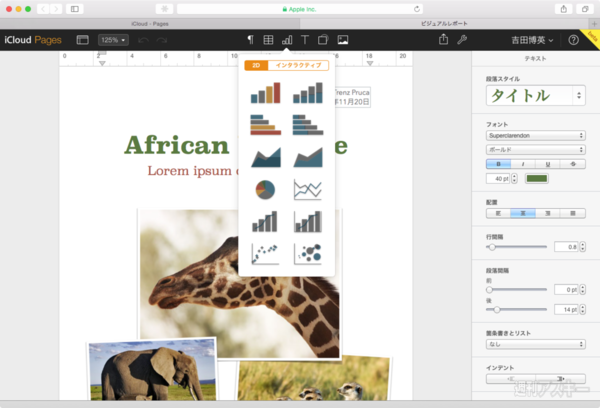This screenshot has width=600, height=408.
Task: Align text right
Action: click(548, 213)
